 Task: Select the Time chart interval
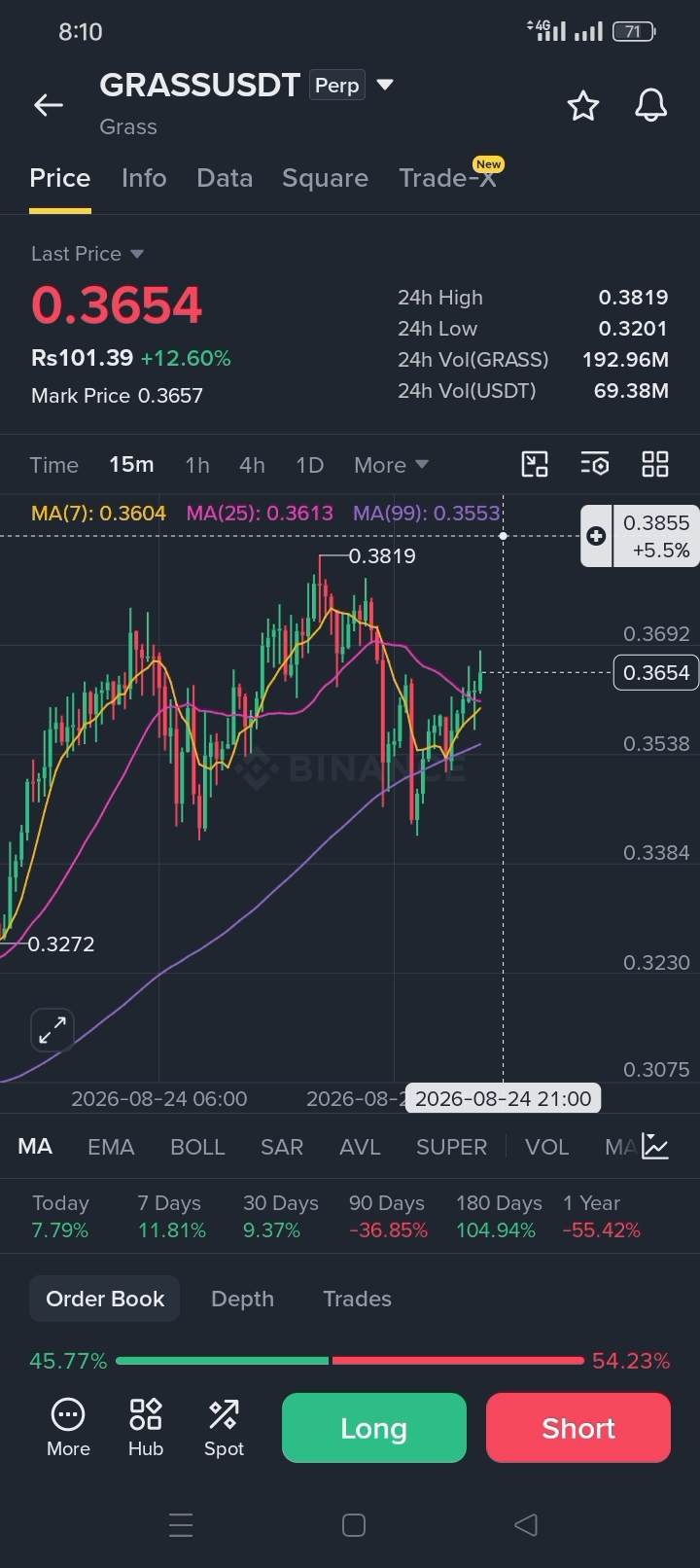pos(54,465)
